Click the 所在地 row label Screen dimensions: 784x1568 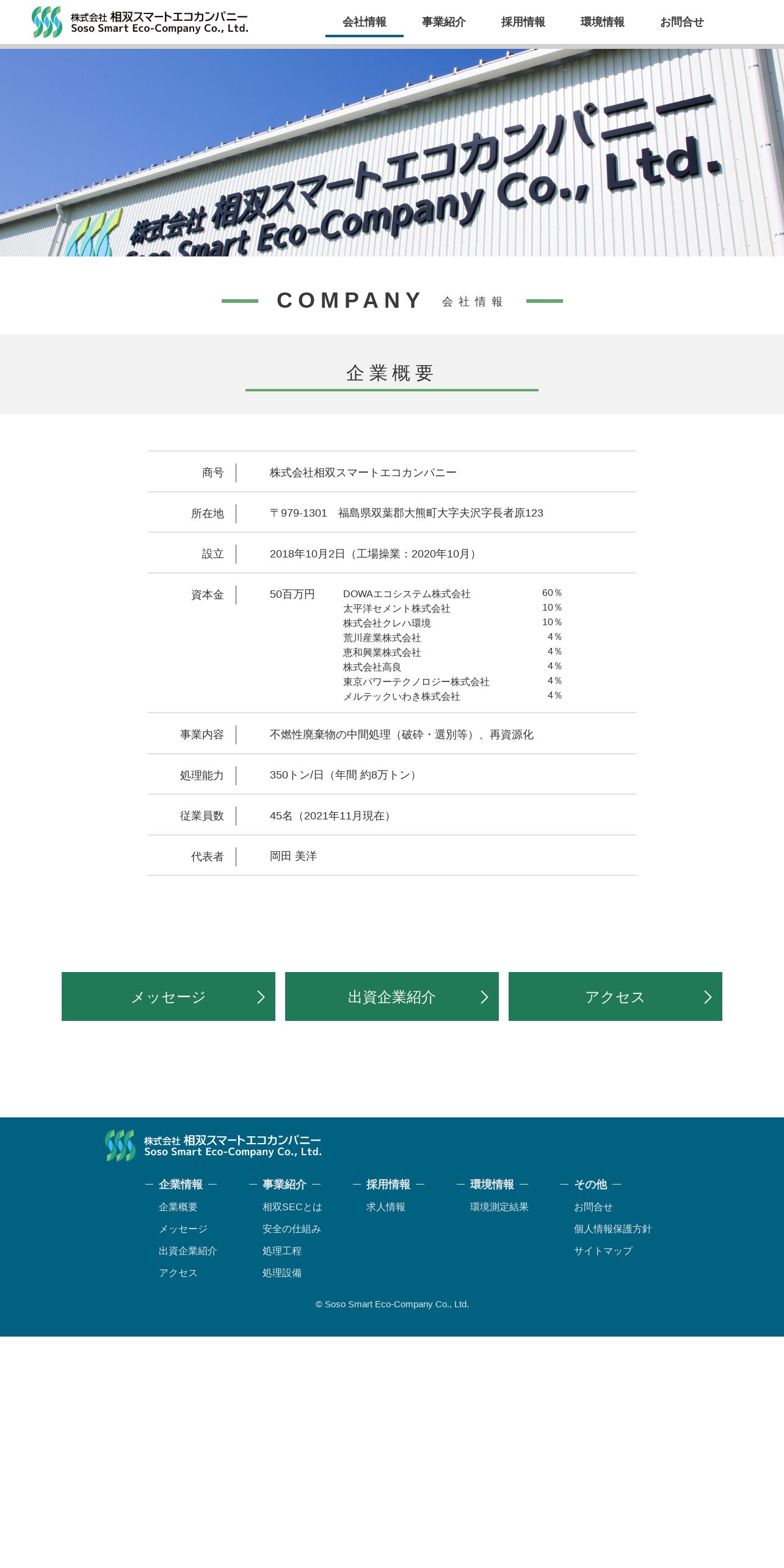[x=208, y=514]
